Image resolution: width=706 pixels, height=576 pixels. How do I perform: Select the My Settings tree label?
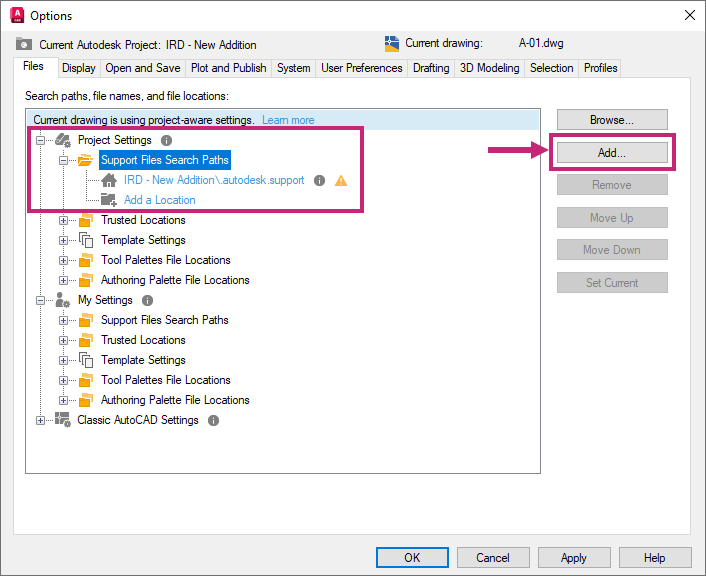coord(105,300)
